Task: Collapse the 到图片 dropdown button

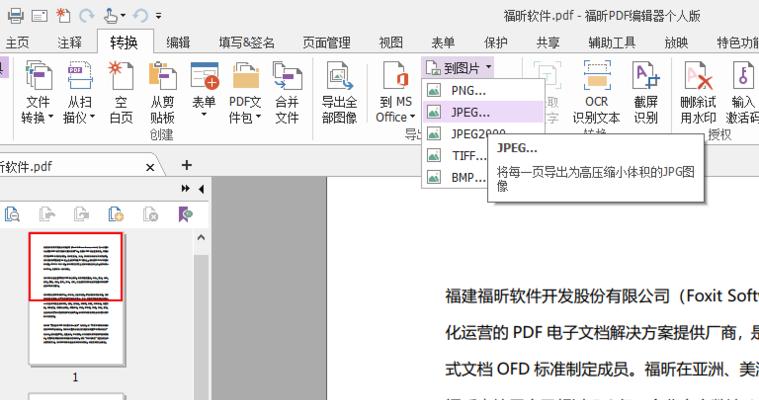Action: pos(458,68)
